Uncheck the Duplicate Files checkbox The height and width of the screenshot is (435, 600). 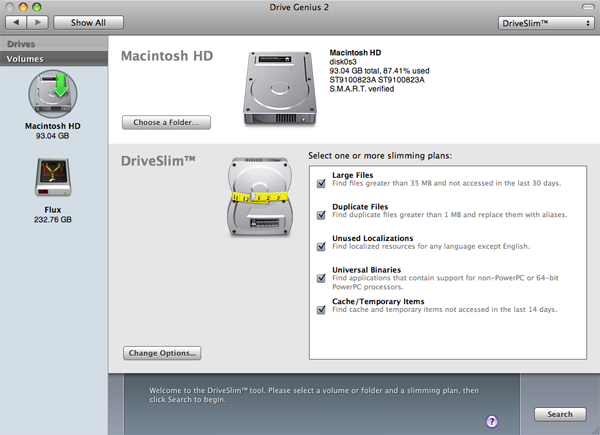[321, 215]
